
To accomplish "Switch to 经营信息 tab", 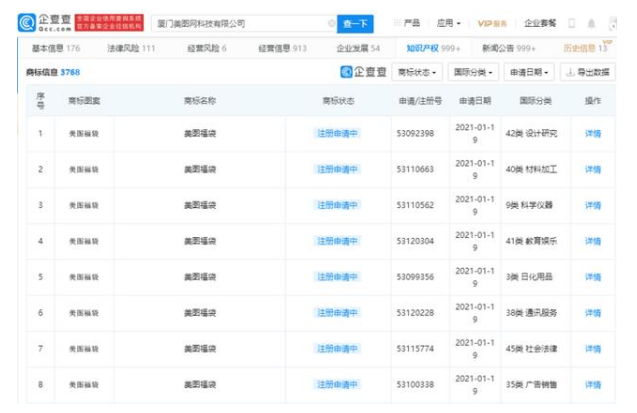I will click(282, 48).
